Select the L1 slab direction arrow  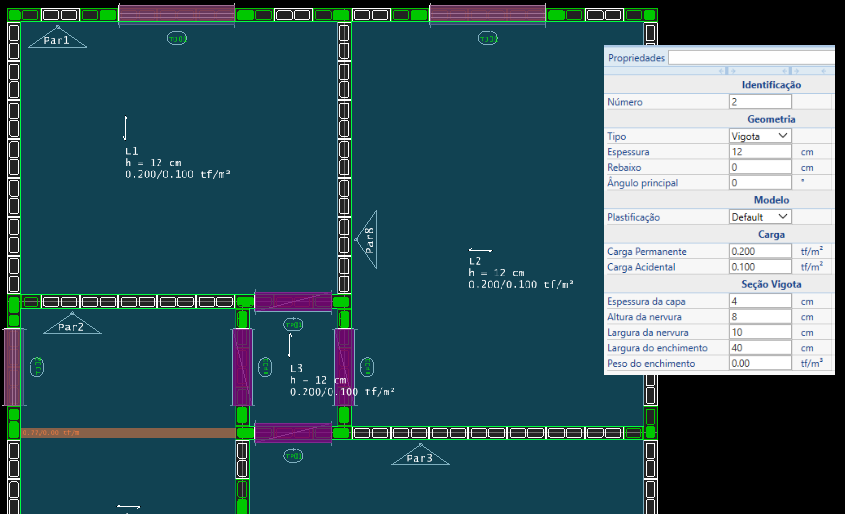(x=125, y=128)
